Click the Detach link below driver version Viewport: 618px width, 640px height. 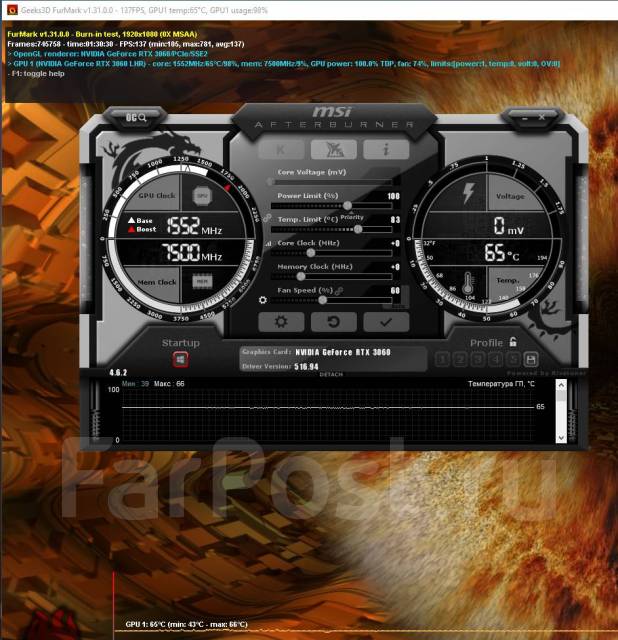[x=331, y=374]
